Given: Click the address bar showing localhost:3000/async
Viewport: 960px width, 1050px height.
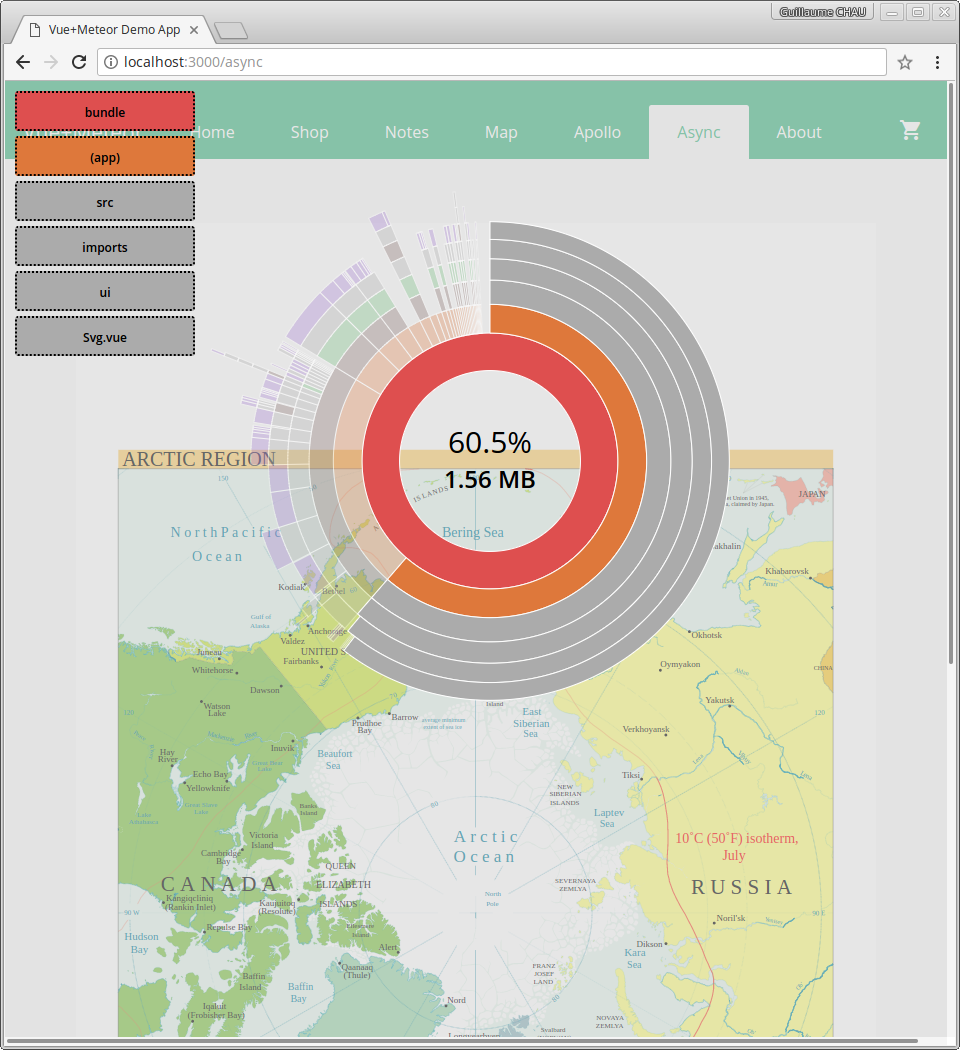Looking at the screenshot, I should (x=492, y=62).
